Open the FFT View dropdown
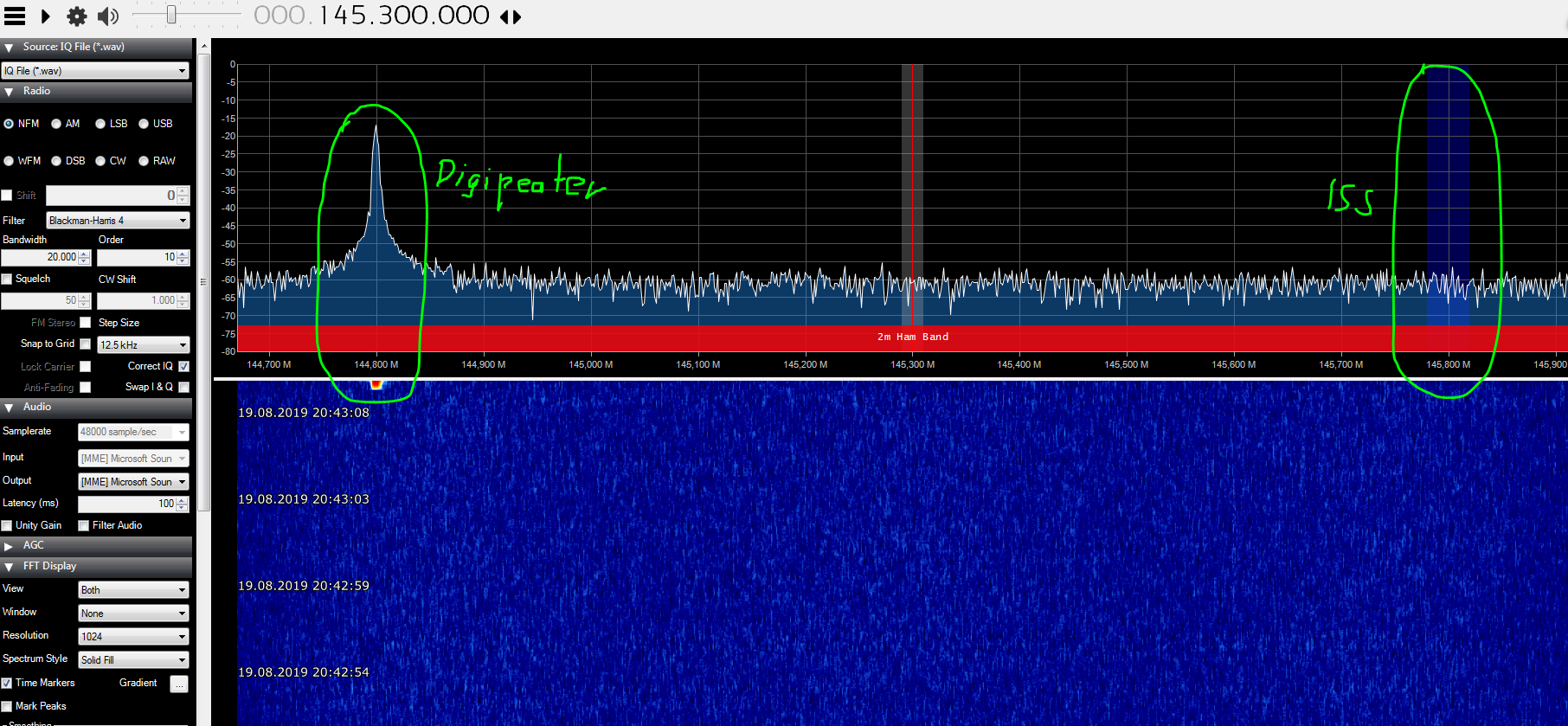This screenshot has height=726, width=1568. (x=133, y=590)
